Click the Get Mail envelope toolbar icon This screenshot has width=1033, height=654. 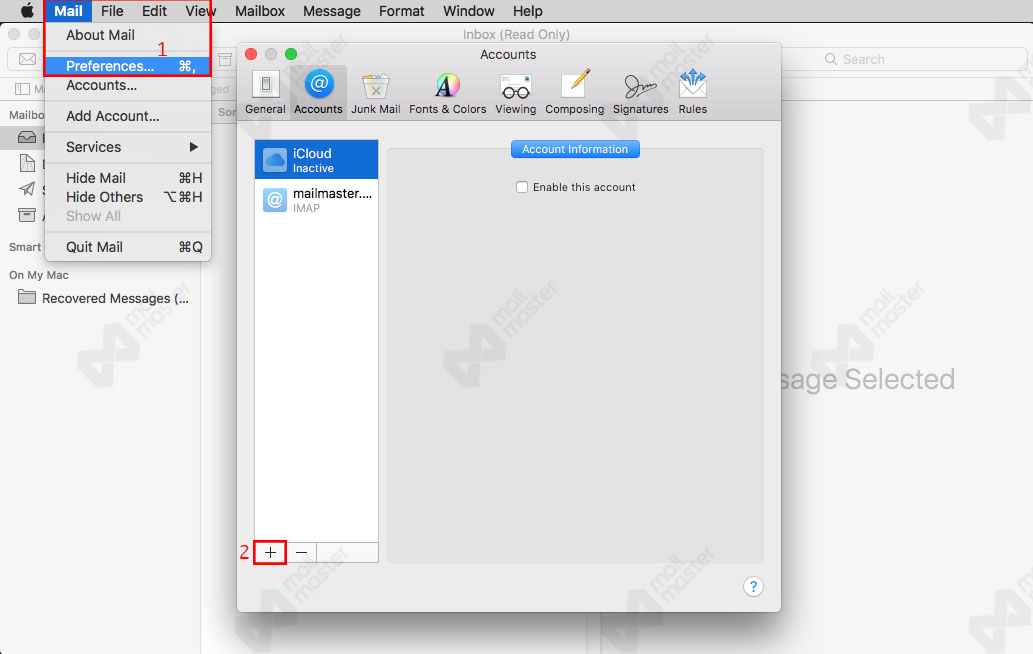coord(27,59)
